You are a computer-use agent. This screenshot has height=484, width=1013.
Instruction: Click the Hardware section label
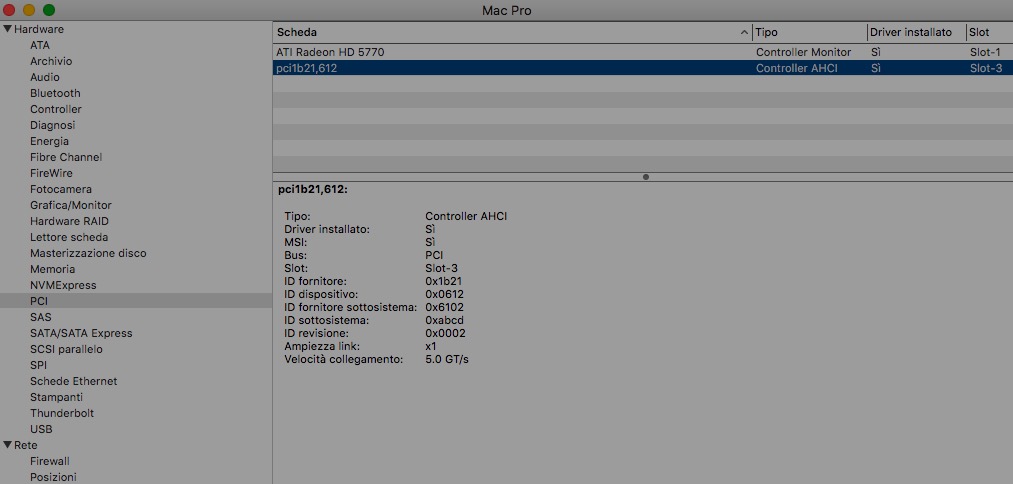point(39,29)
